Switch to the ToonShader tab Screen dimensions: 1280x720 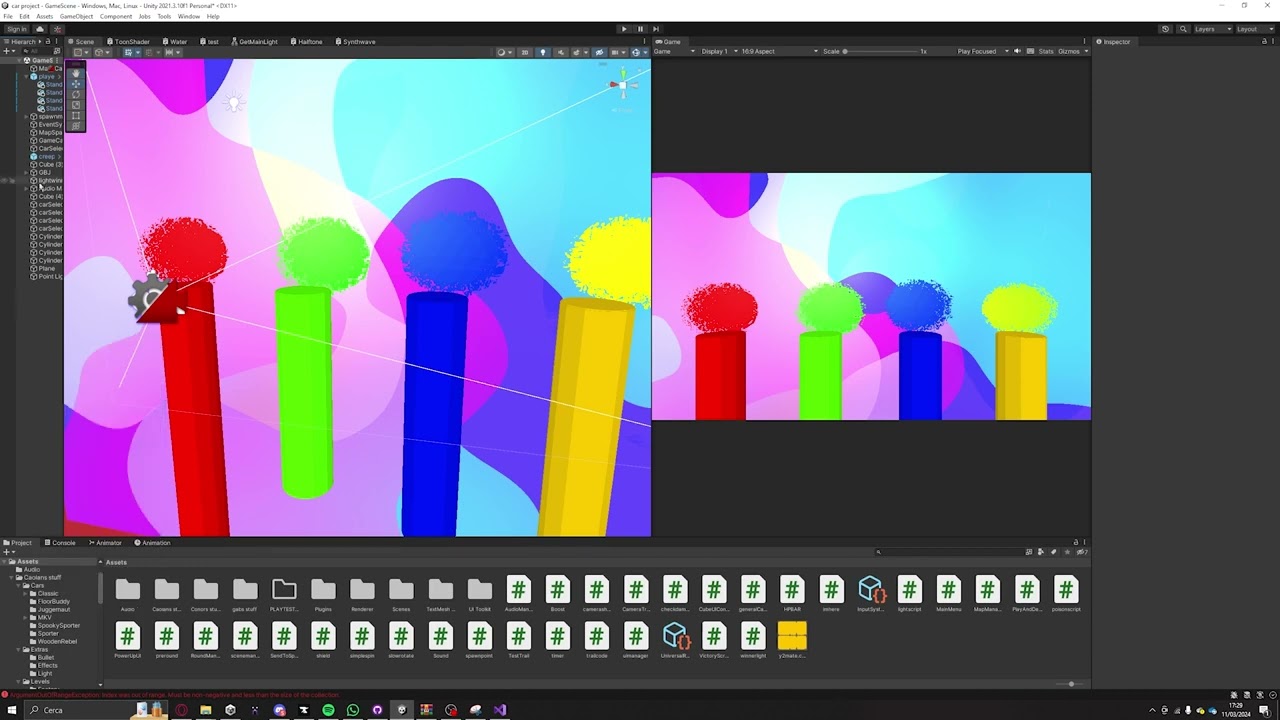pyautogui.click(x=128, y=42)
